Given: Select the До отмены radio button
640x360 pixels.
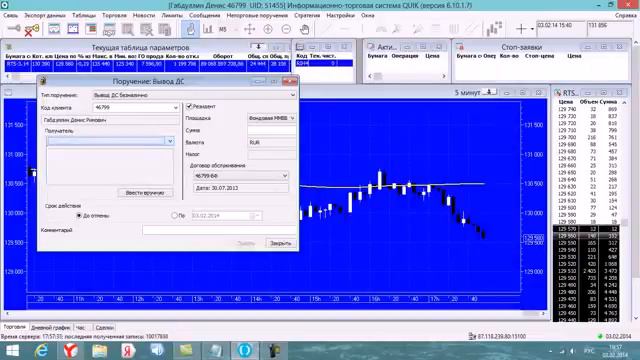Looking at the screenshot, I should tap(79, 215).
